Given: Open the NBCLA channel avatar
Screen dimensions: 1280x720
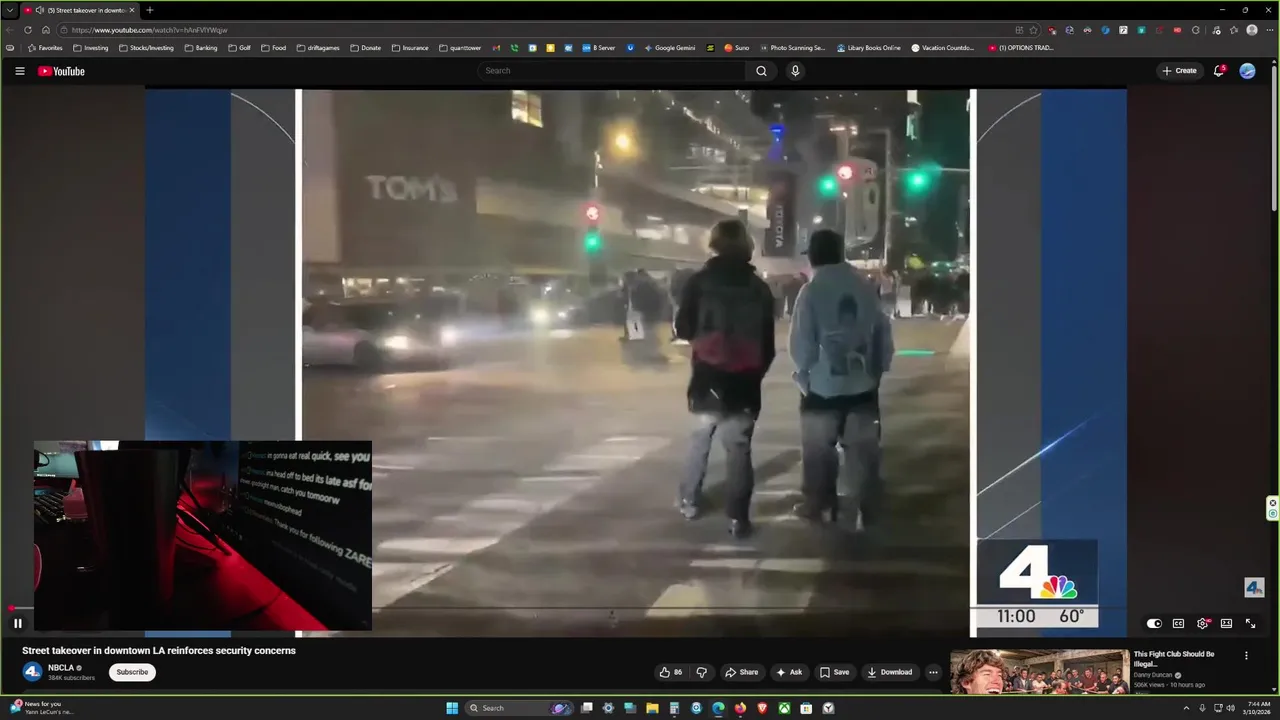Looking at the screenshot, I should tap(32, 672).
